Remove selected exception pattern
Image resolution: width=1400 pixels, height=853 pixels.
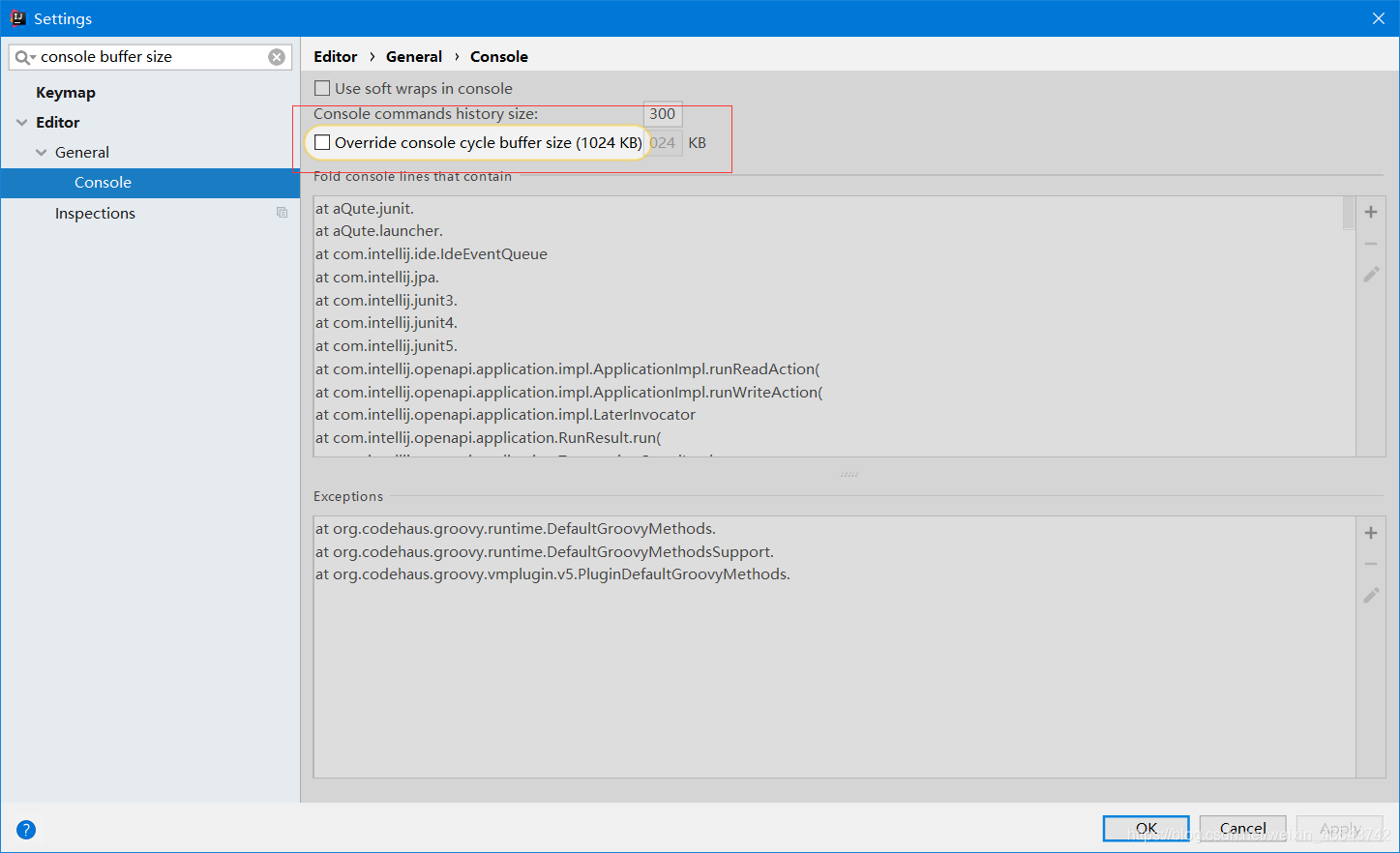(1371, 564)
